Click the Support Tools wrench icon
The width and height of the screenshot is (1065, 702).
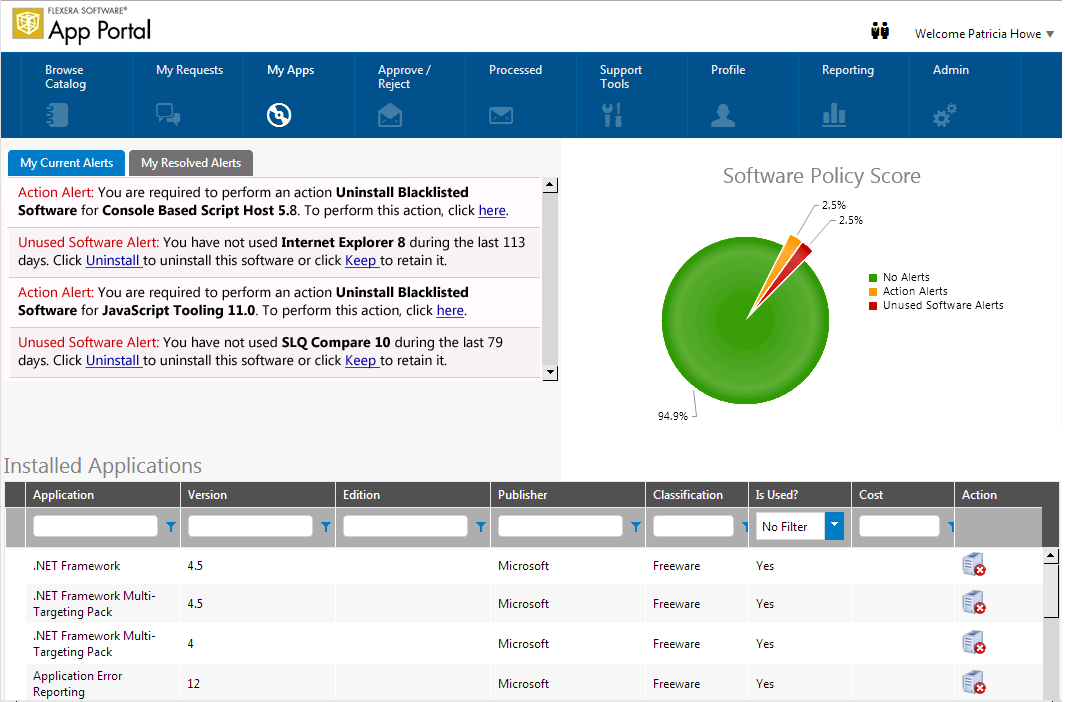click(x=612, y=115)
